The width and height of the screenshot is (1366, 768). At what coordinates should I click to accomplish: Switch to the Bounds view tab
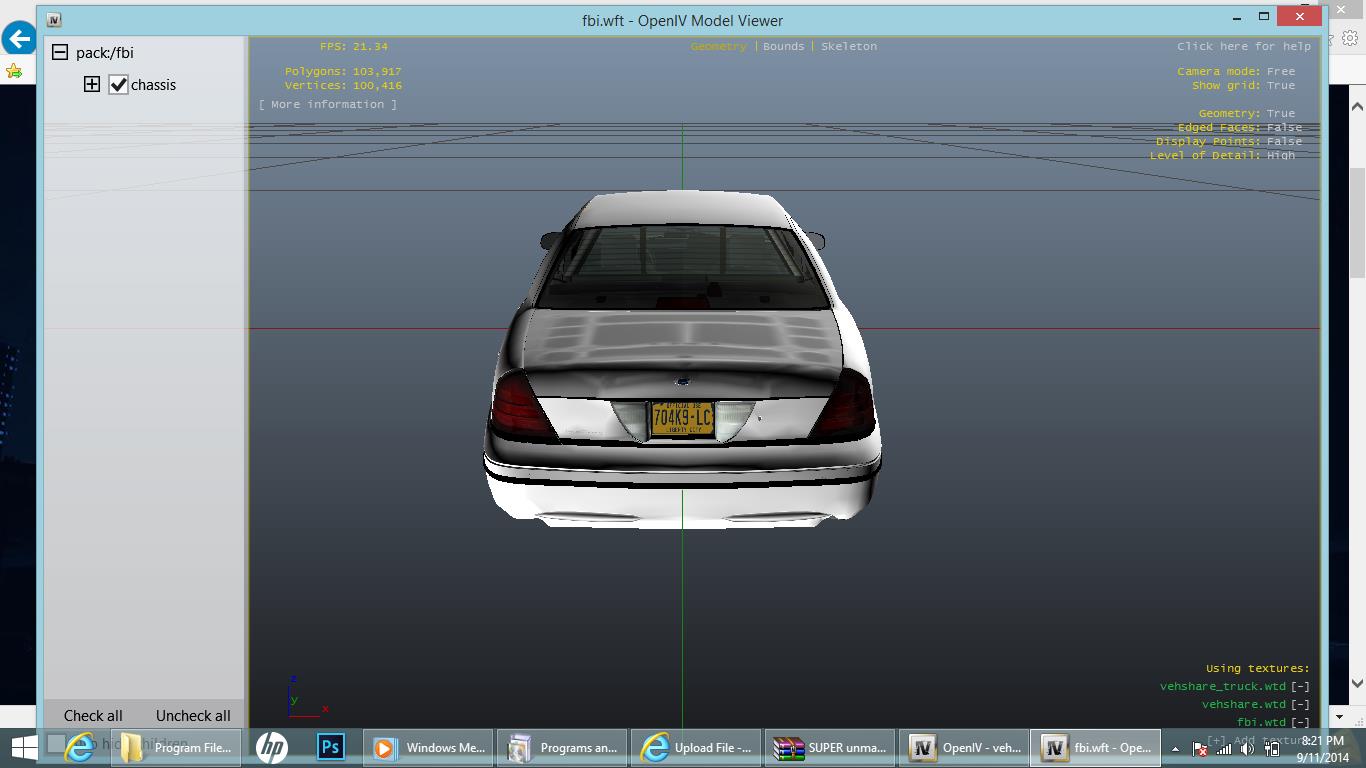pyautogui.click(x=783, y=47)
